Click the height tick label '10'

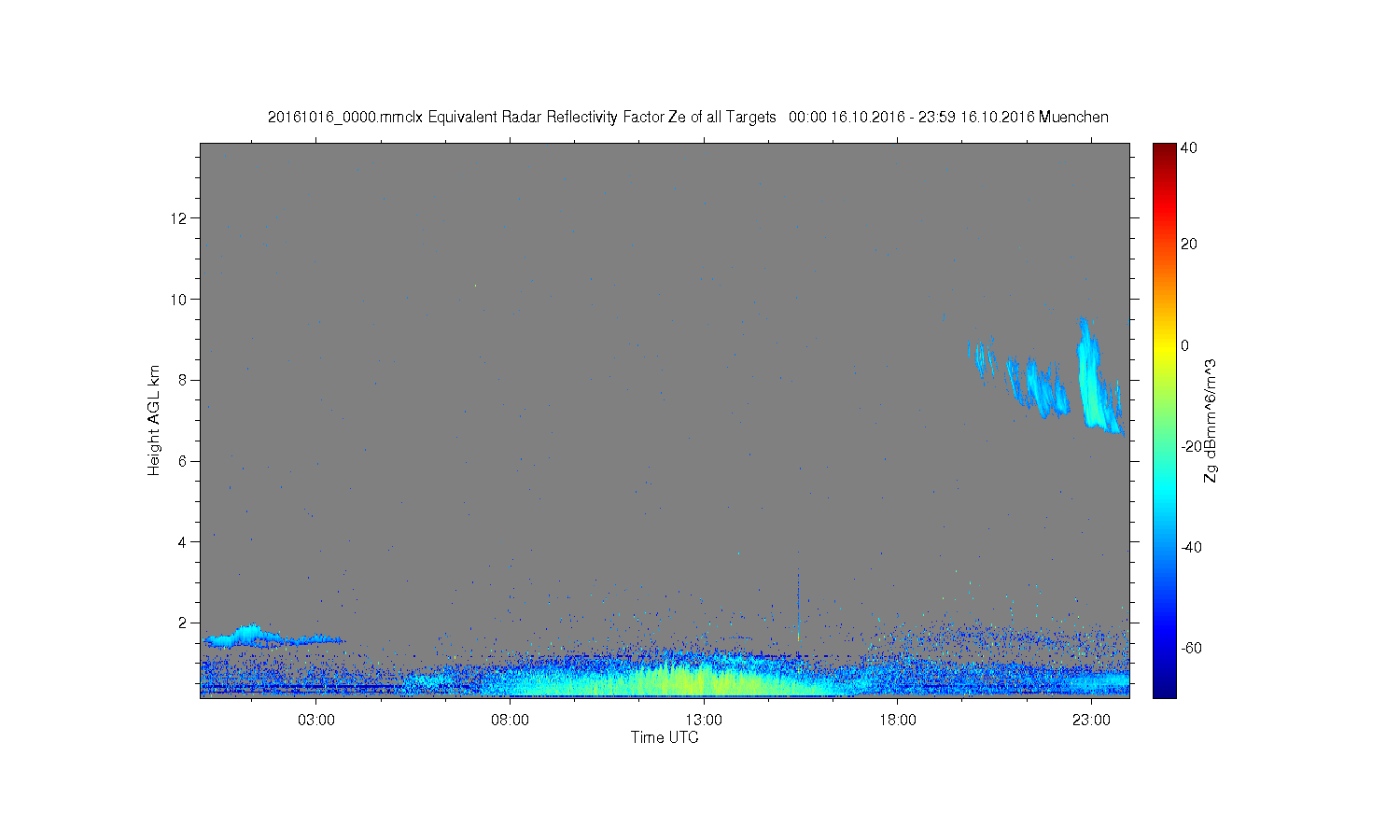[180, 300]
